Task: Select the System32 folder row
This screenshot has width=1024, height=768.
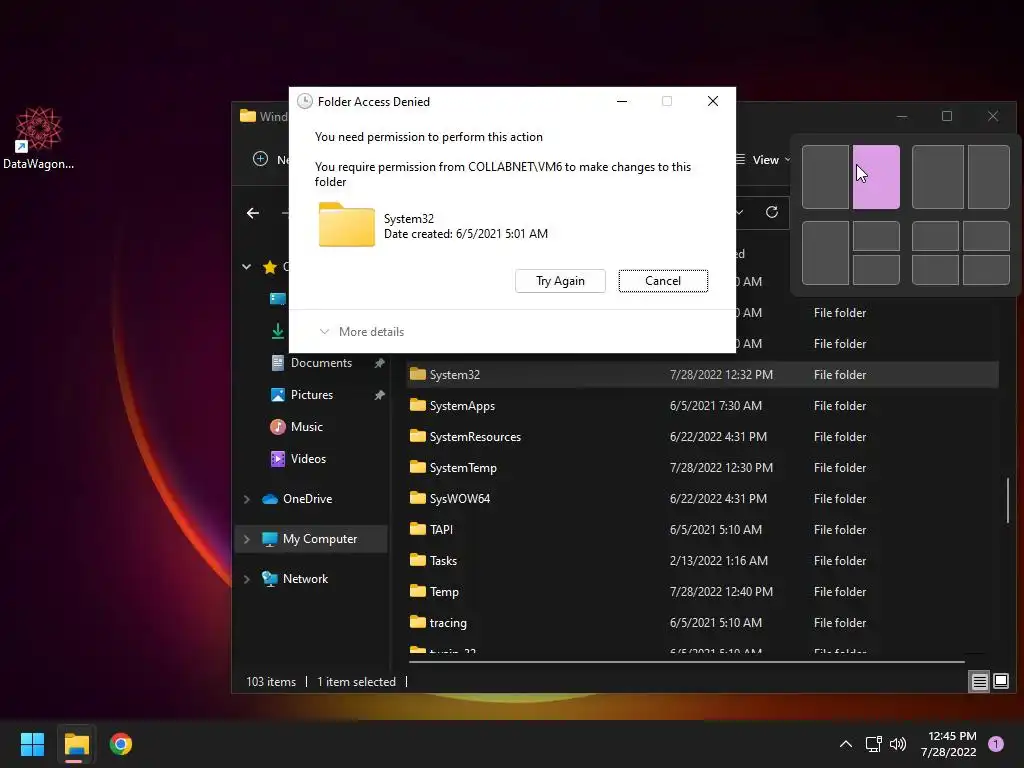Action: point(702,375)
